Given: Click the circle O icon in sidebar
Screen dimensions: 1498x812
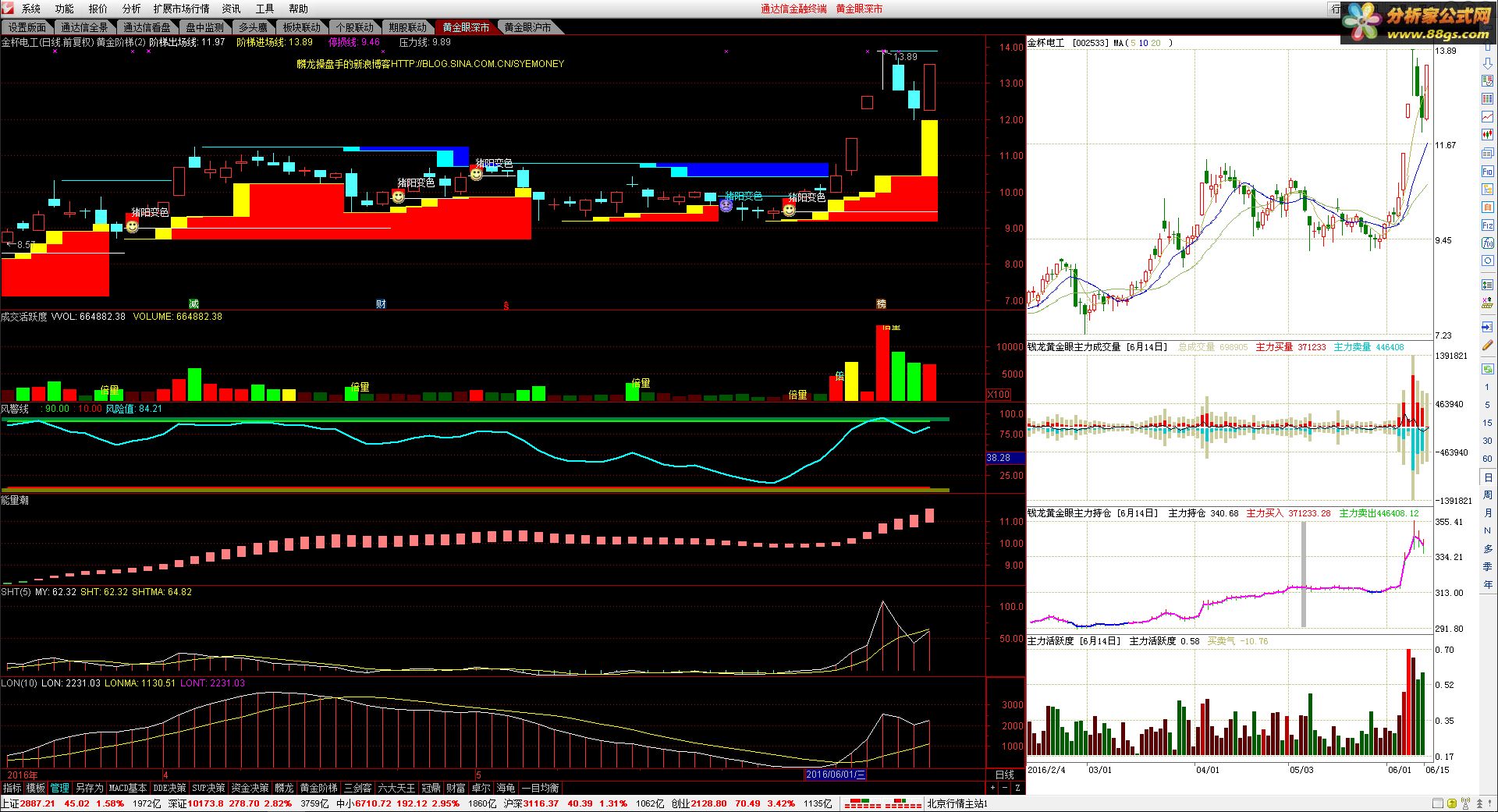Looking at the screenshot, I should pyautogui.click(x=1487, y=261).
